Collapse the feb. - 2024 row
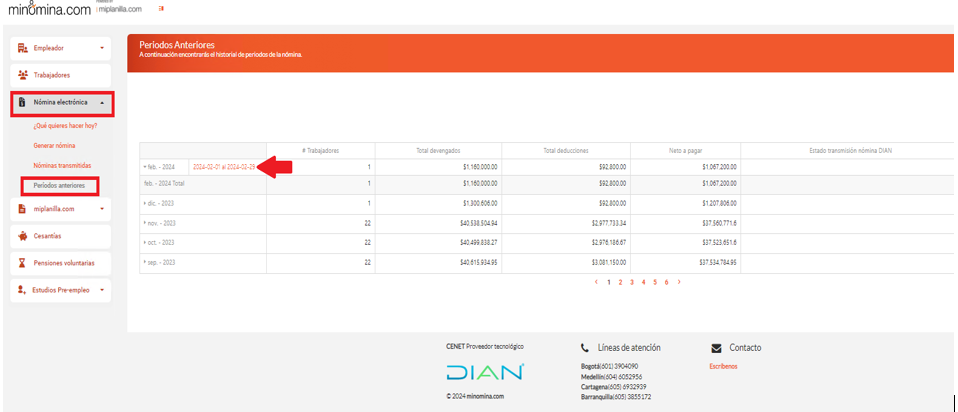Screen dimensions: 958x412 click(x=145, y=167)
